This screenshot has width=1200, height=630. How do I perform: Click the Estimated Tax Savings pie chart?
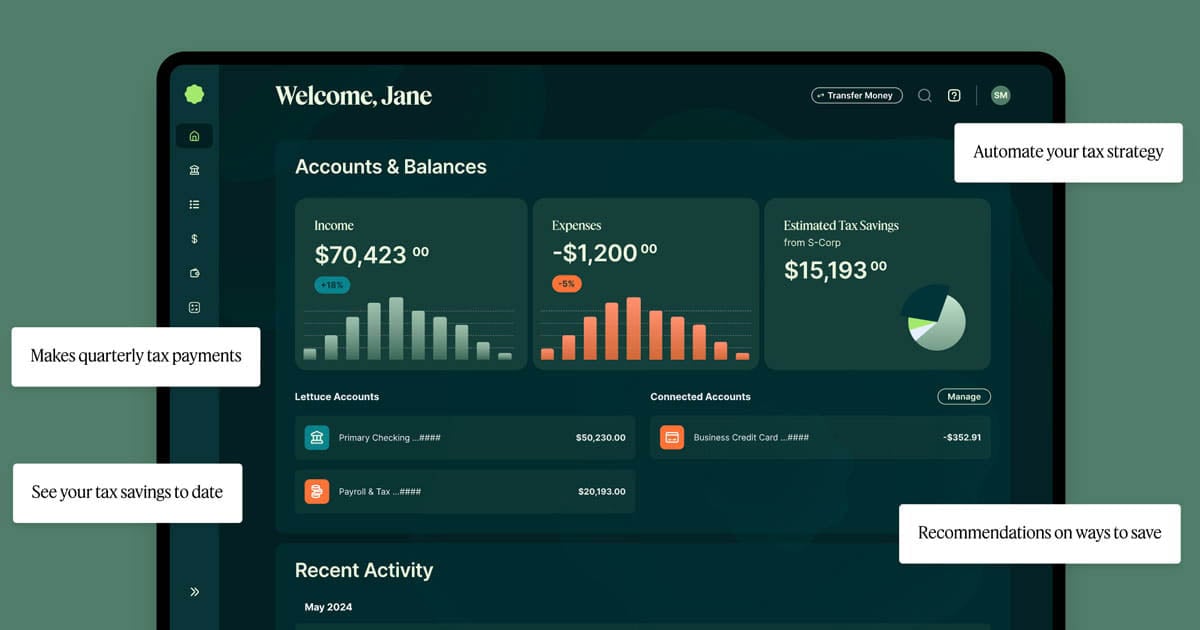936,318
